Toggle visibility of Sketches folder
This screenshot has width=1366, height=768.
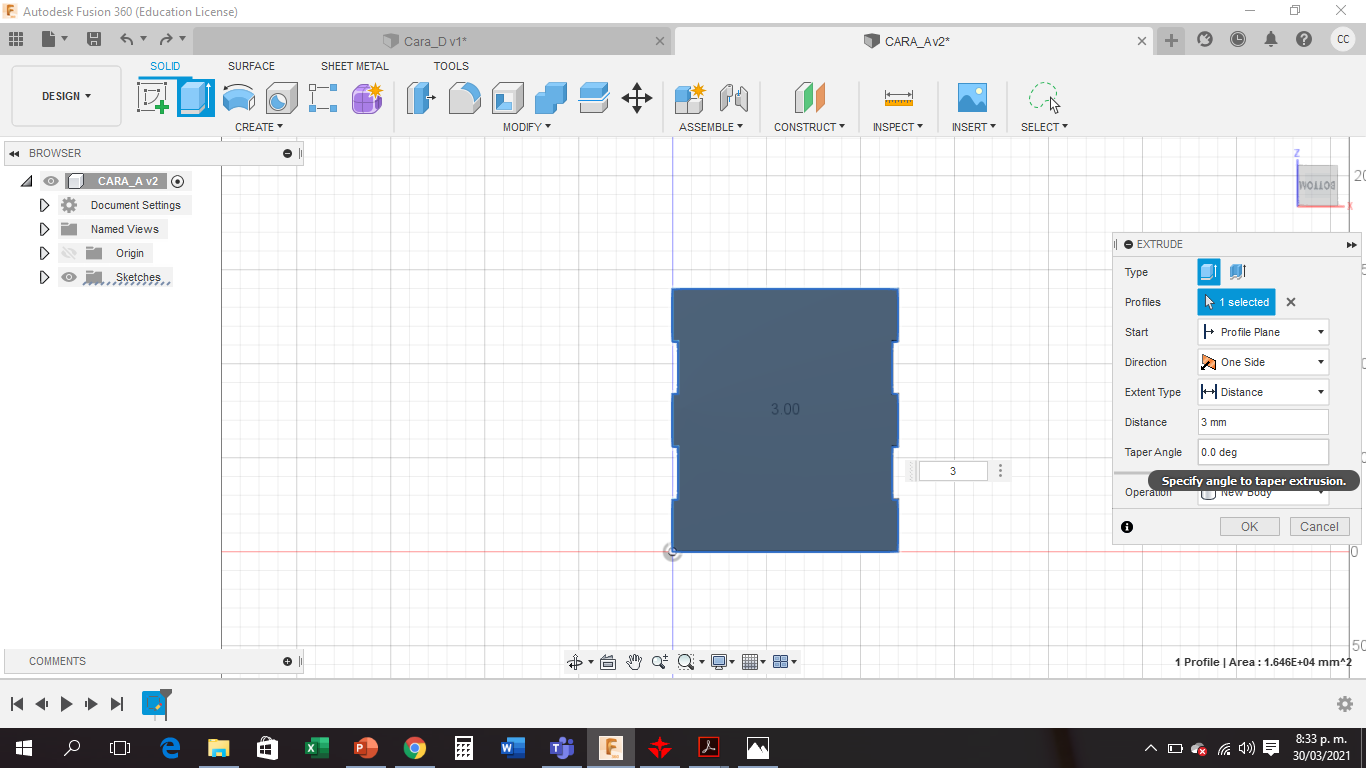[x=68, y=277]
